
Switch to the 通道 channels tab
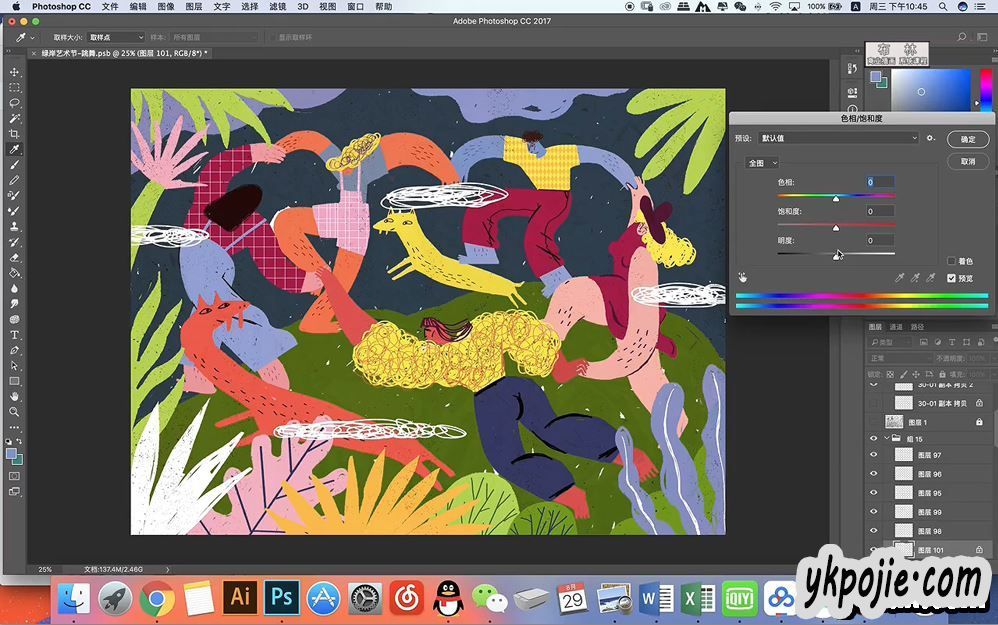[x=896, y=327]
